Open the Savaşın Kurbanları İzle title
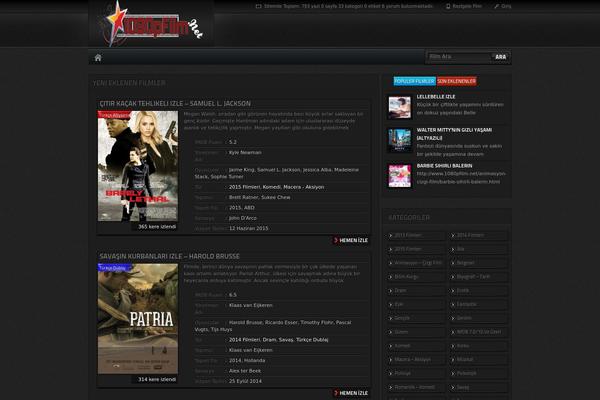 (x=170, y=256)
